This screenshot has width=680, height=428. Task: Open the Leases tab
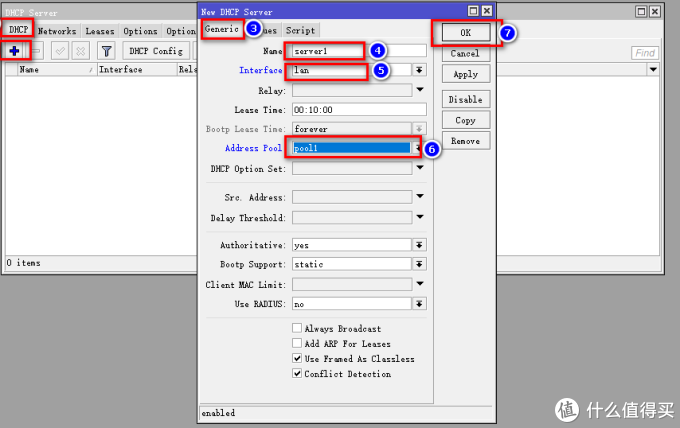pyautogui.click(x=100, y=31)
